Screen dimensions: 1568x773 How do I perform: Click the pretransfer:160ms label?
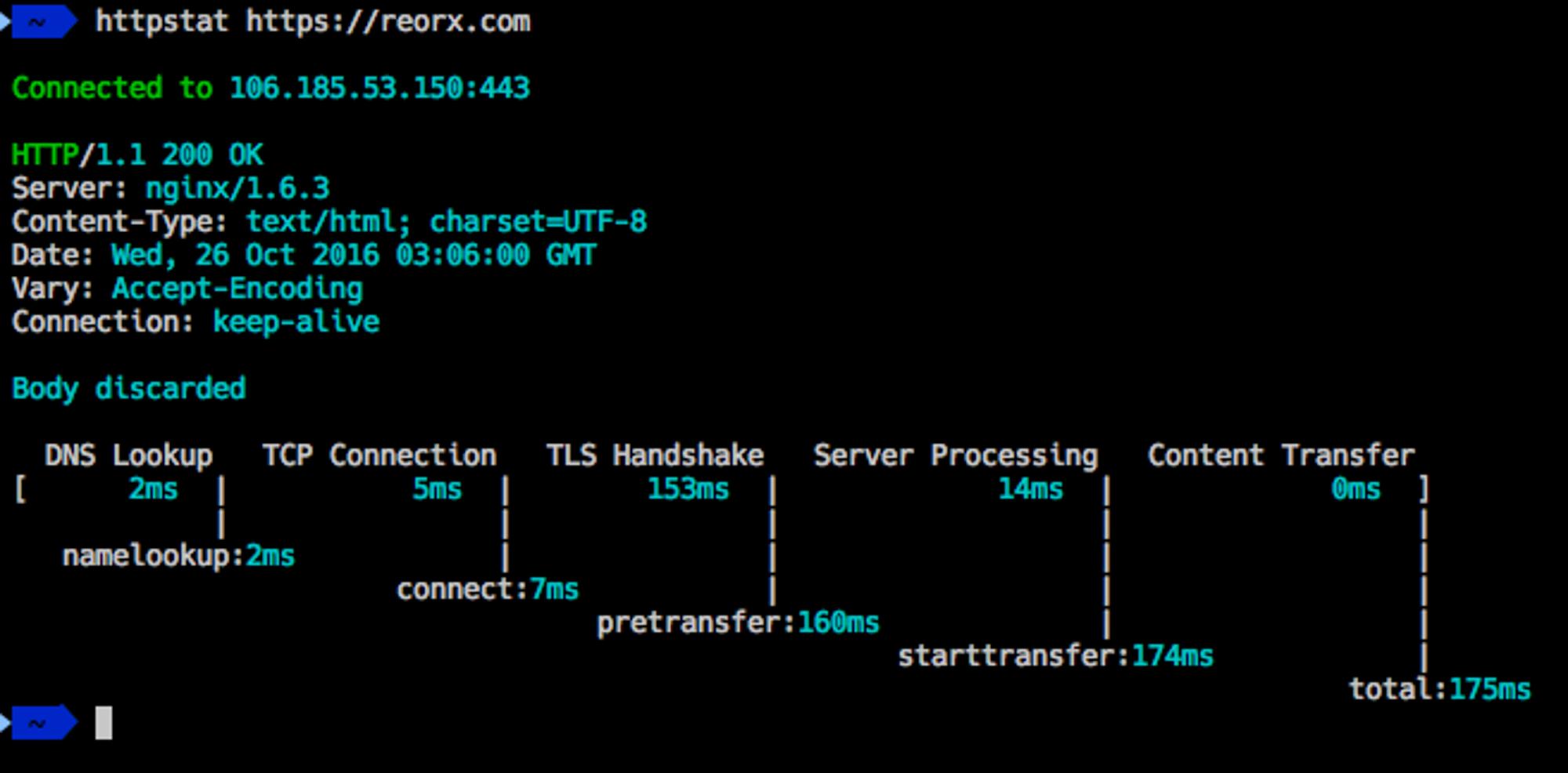point(738,622)
